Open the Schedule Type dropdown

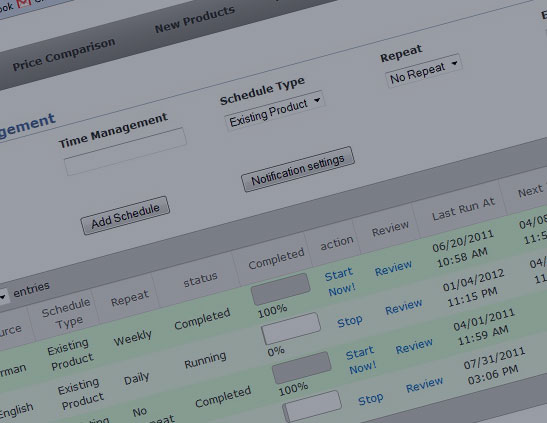click(275, 111)
